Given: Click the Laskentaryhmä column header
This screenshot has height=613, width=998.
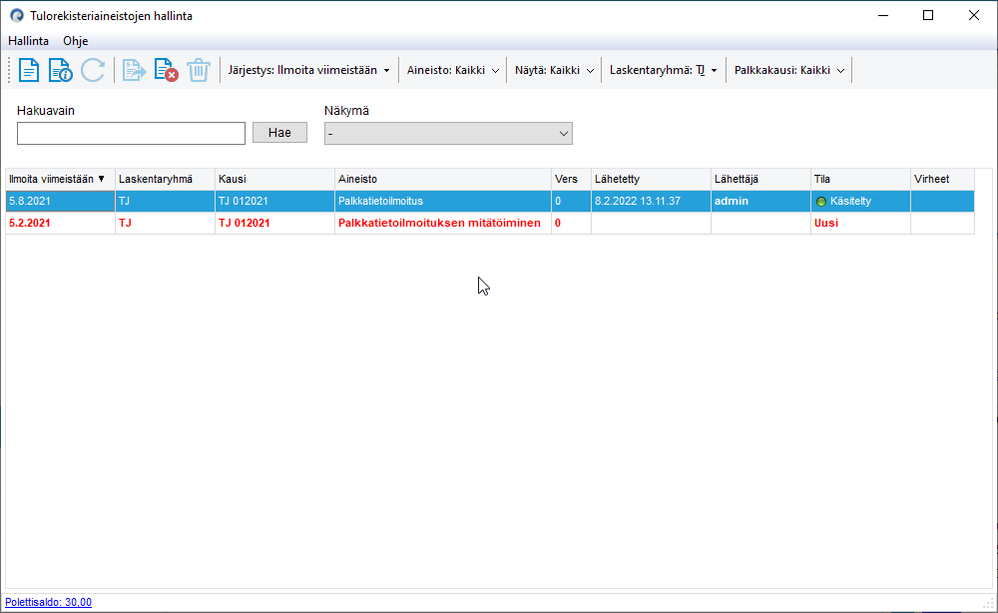Looking at the screenshot, I should [x=165, y=180].
